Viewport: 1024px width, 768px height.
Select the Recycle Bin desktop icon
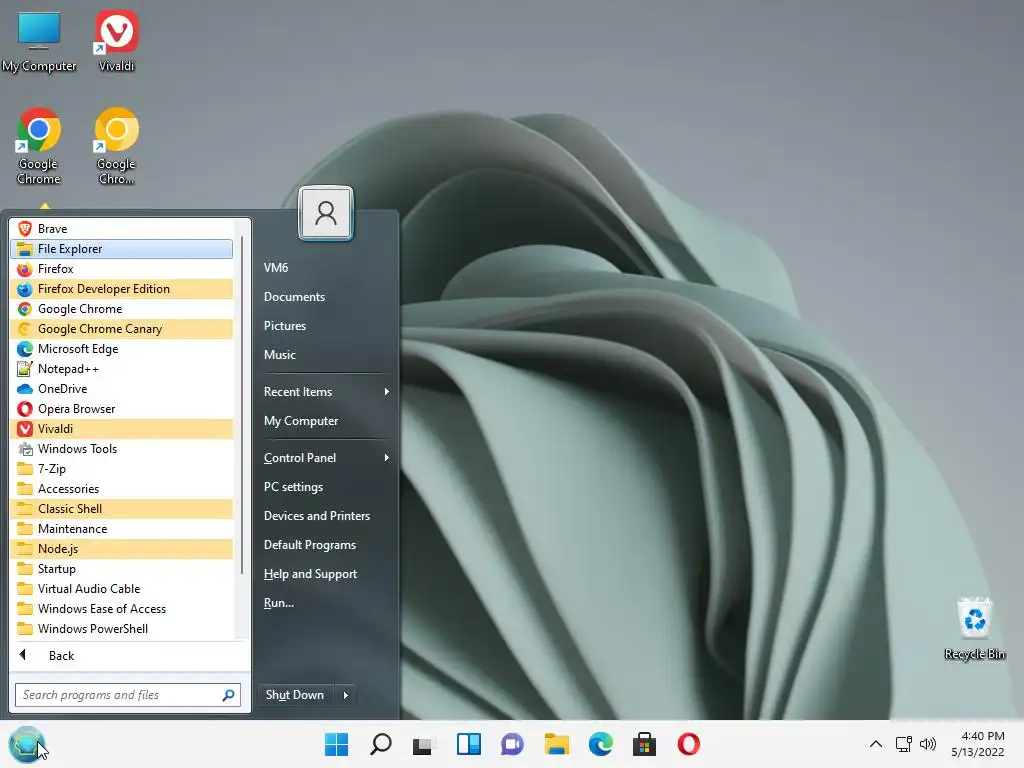click(974, 629)
